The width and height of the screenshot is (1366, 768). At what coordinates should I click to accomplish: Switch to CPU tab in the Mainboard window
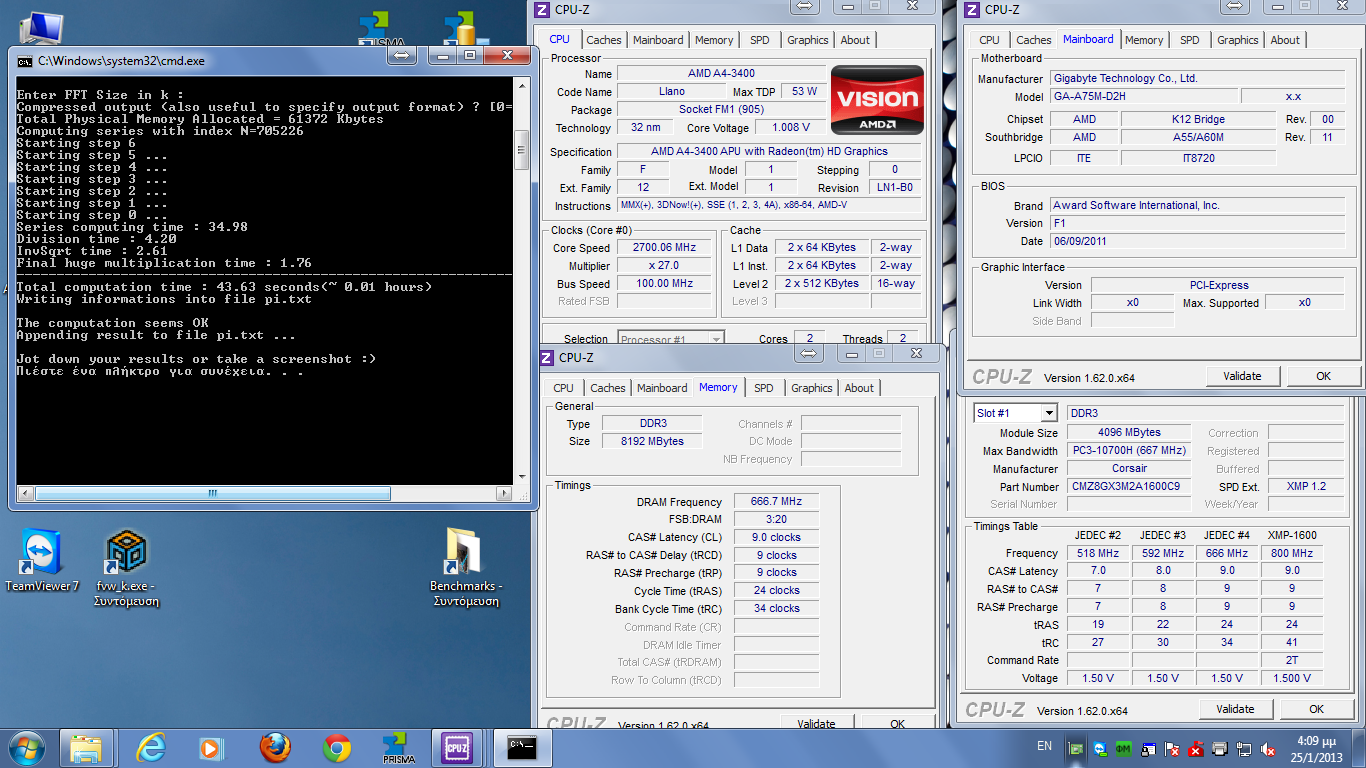[x=990, y=40]
